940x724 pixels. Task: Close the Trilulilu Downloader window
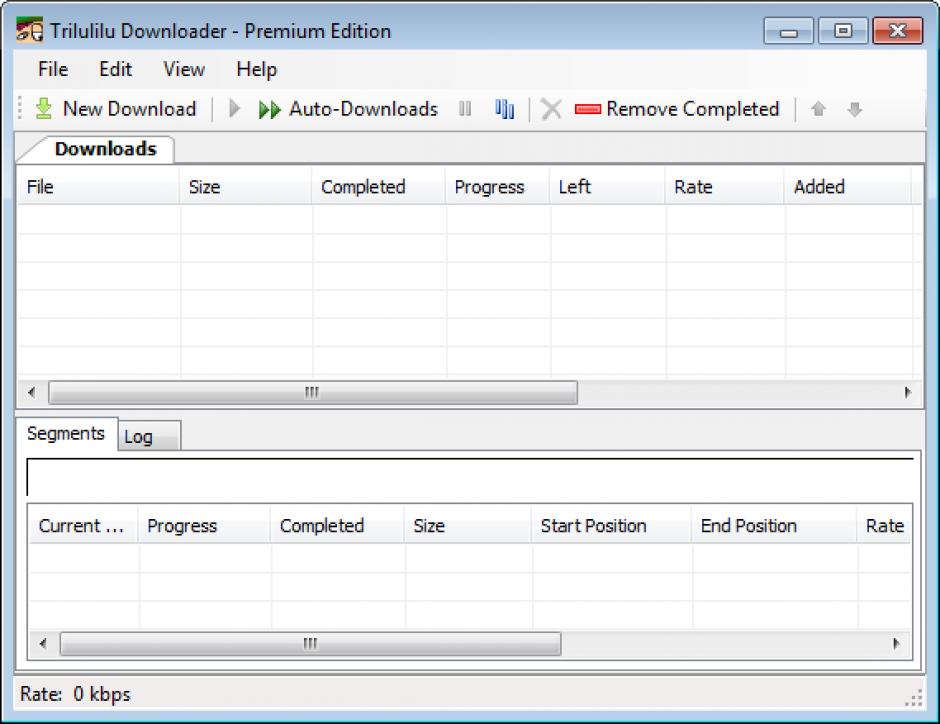pos(897,31)
